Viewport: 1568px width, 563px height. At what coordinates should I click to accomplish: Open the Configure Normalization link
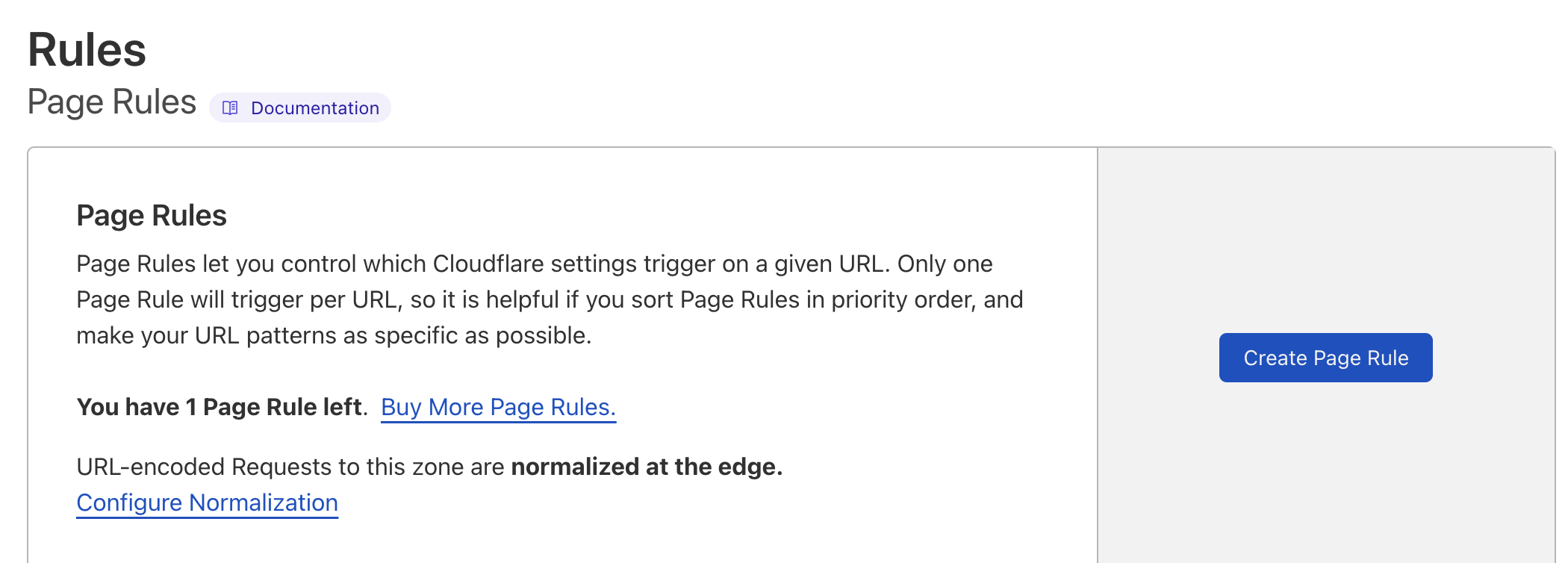coord(207,503)
